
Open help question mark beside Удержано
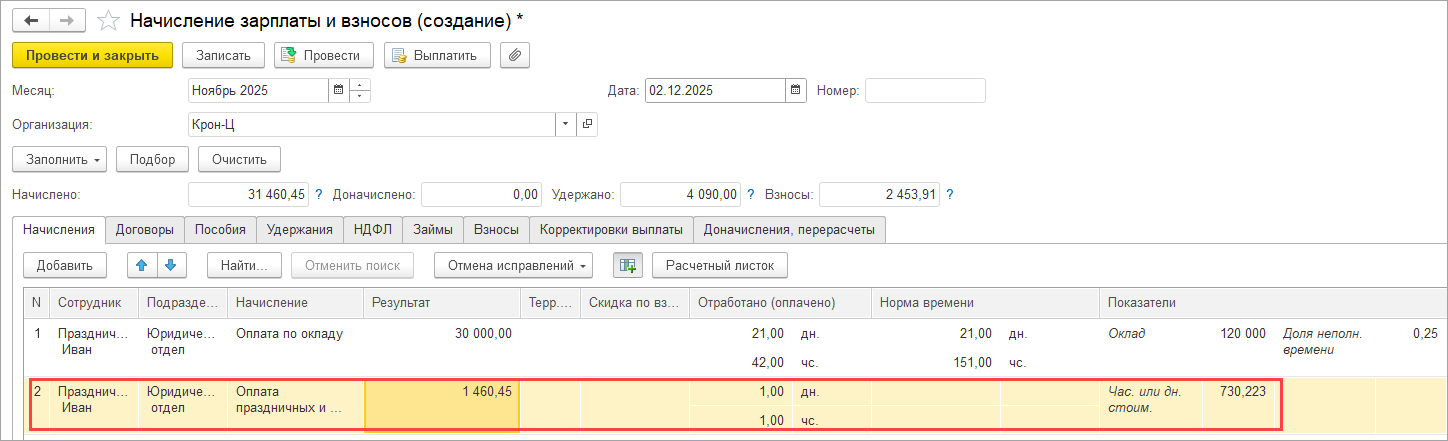click(750, 194)
